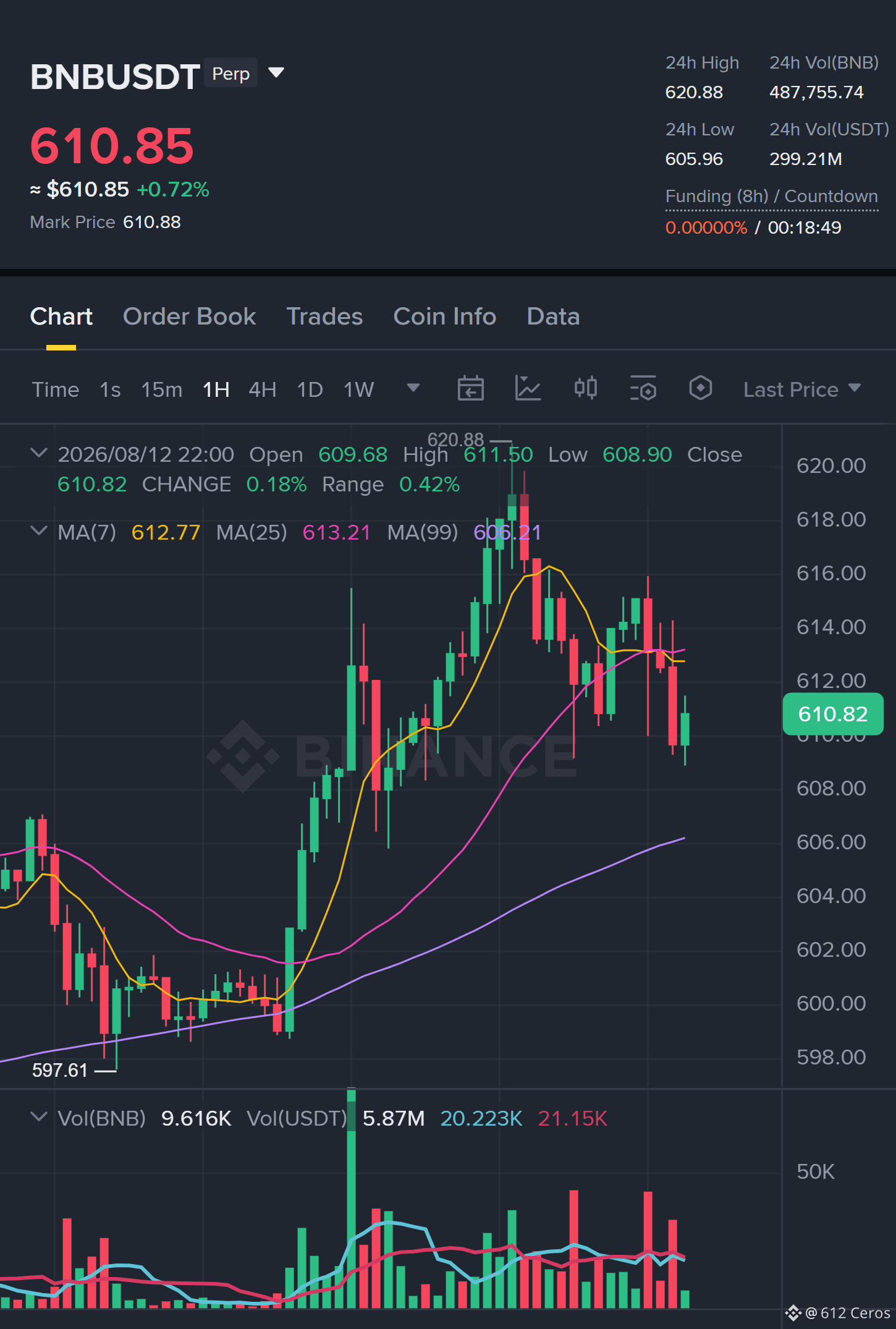Collapse the Vol(BNB) legend chevron
The height and width of the screenshot is (1329, 896).
(x=39, y=1116)
